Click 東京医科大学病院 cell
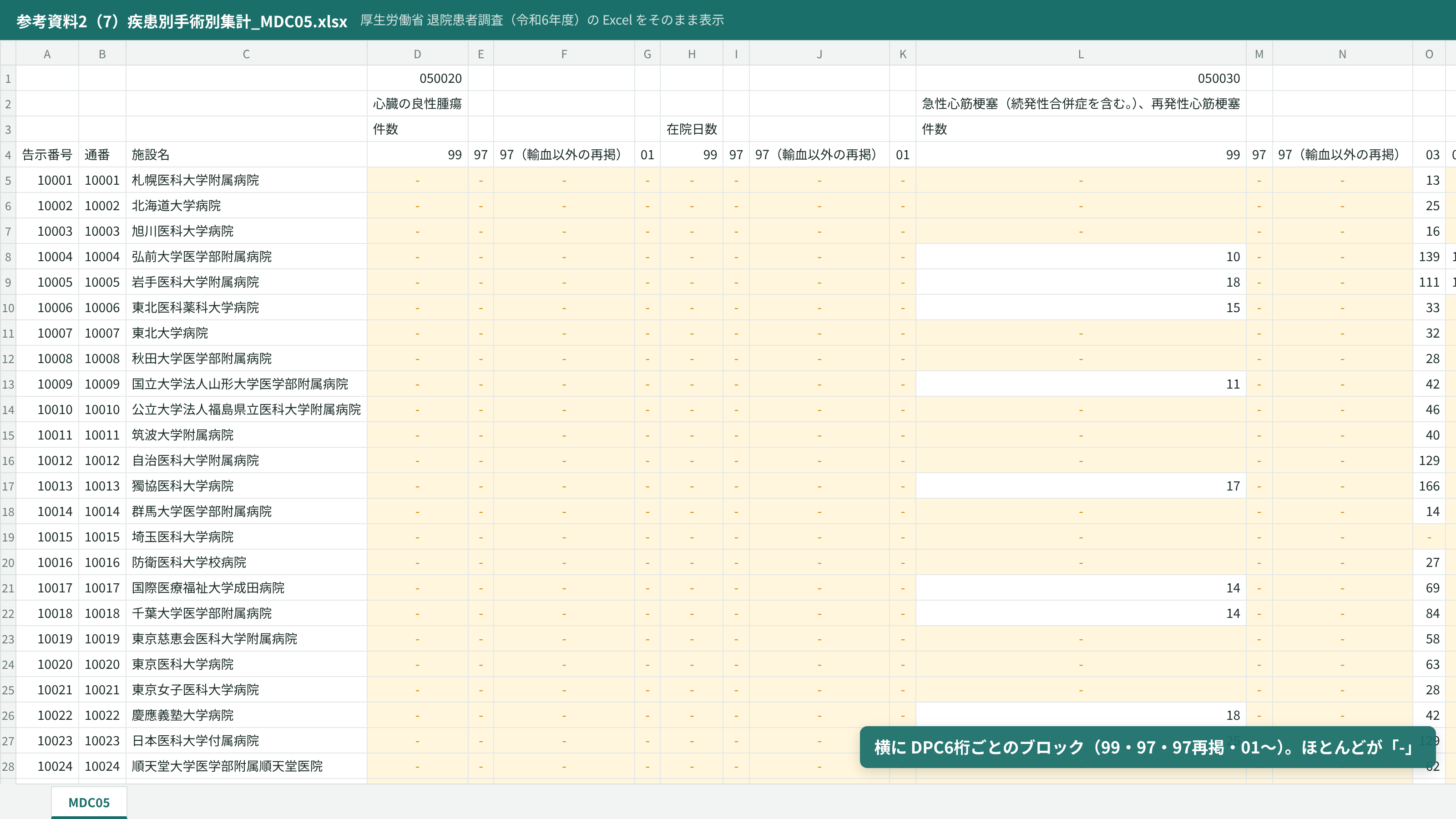The height and width of the screenshot is (819, 1456). (246, 664)
